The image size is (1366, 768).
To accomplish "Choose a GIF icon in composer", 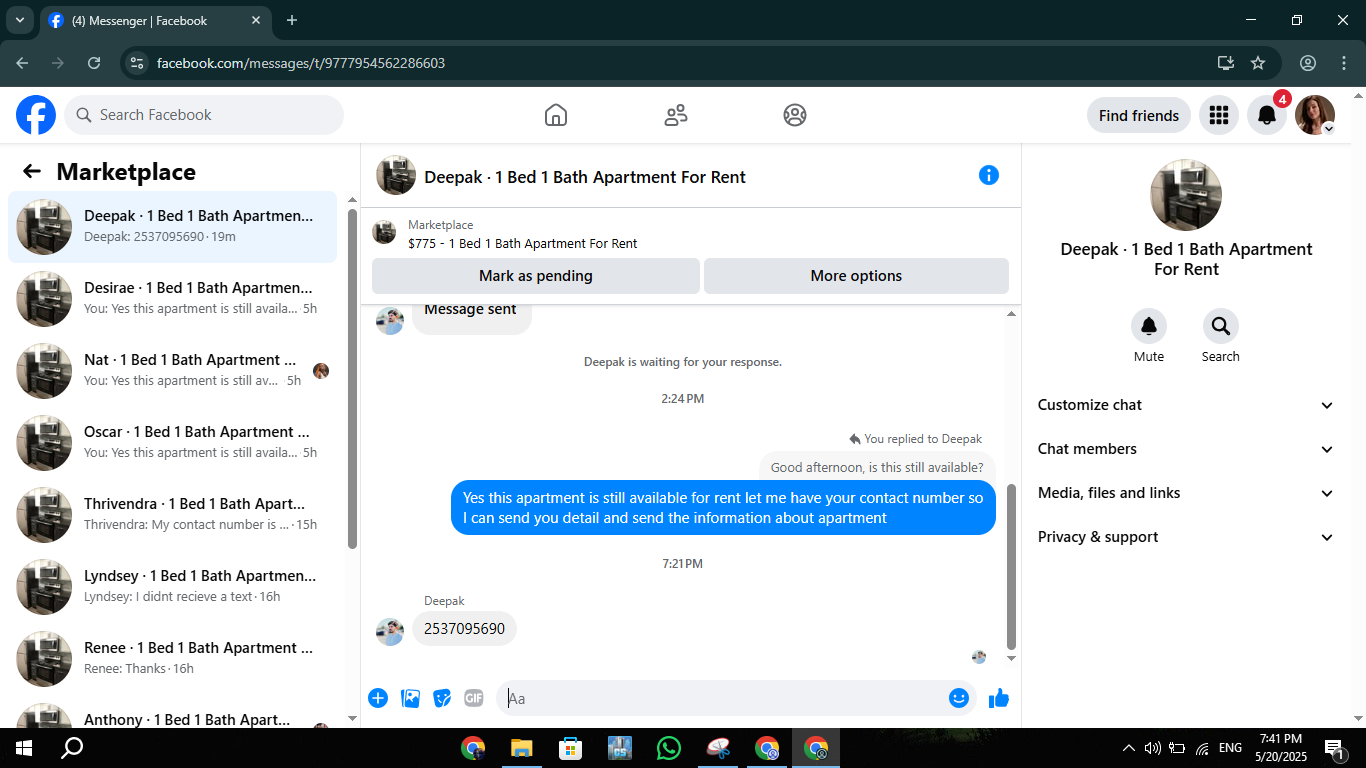I will (474, 698).
